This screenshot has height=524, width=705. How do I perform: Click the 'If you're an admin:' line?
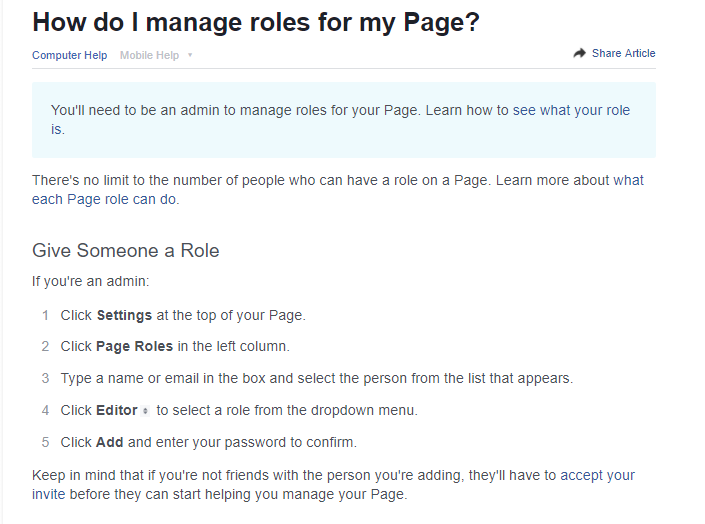[x=90, y=281]
